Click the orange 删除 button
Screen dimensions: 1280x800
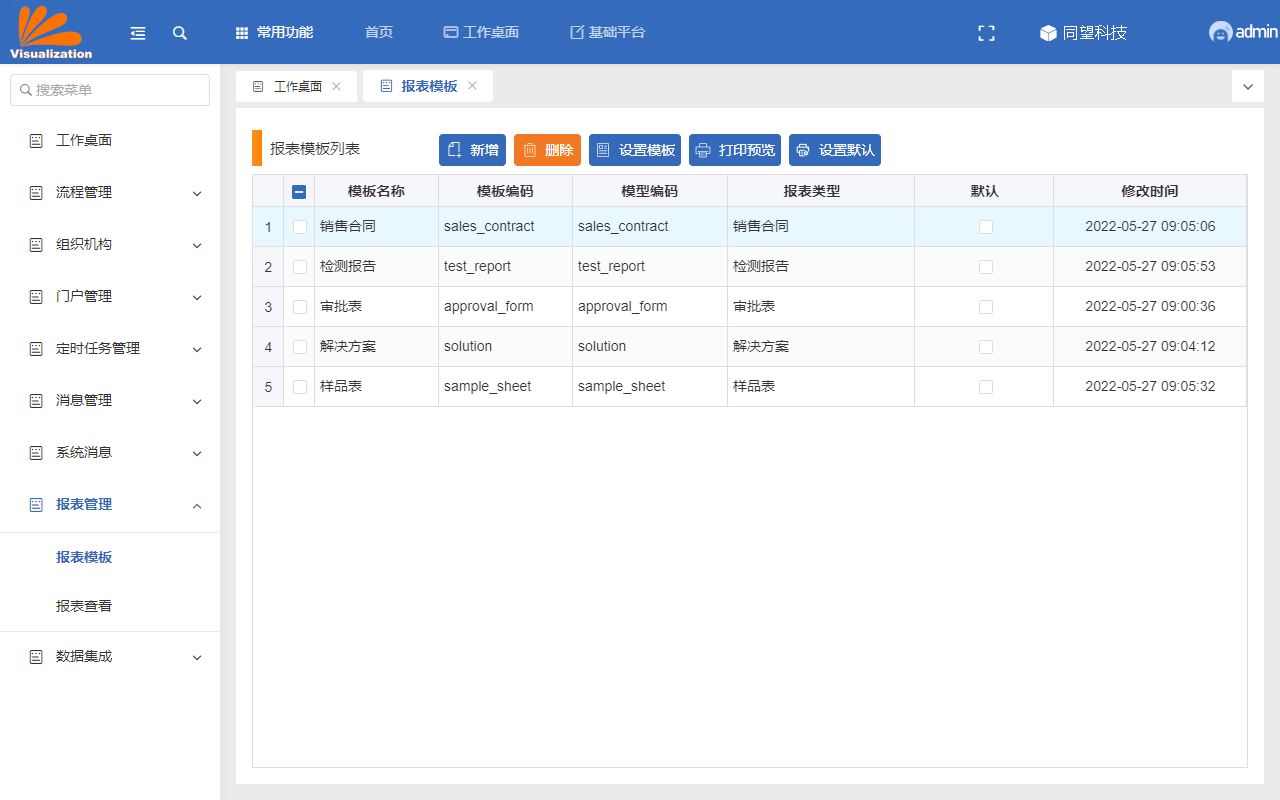click(547, 150)
